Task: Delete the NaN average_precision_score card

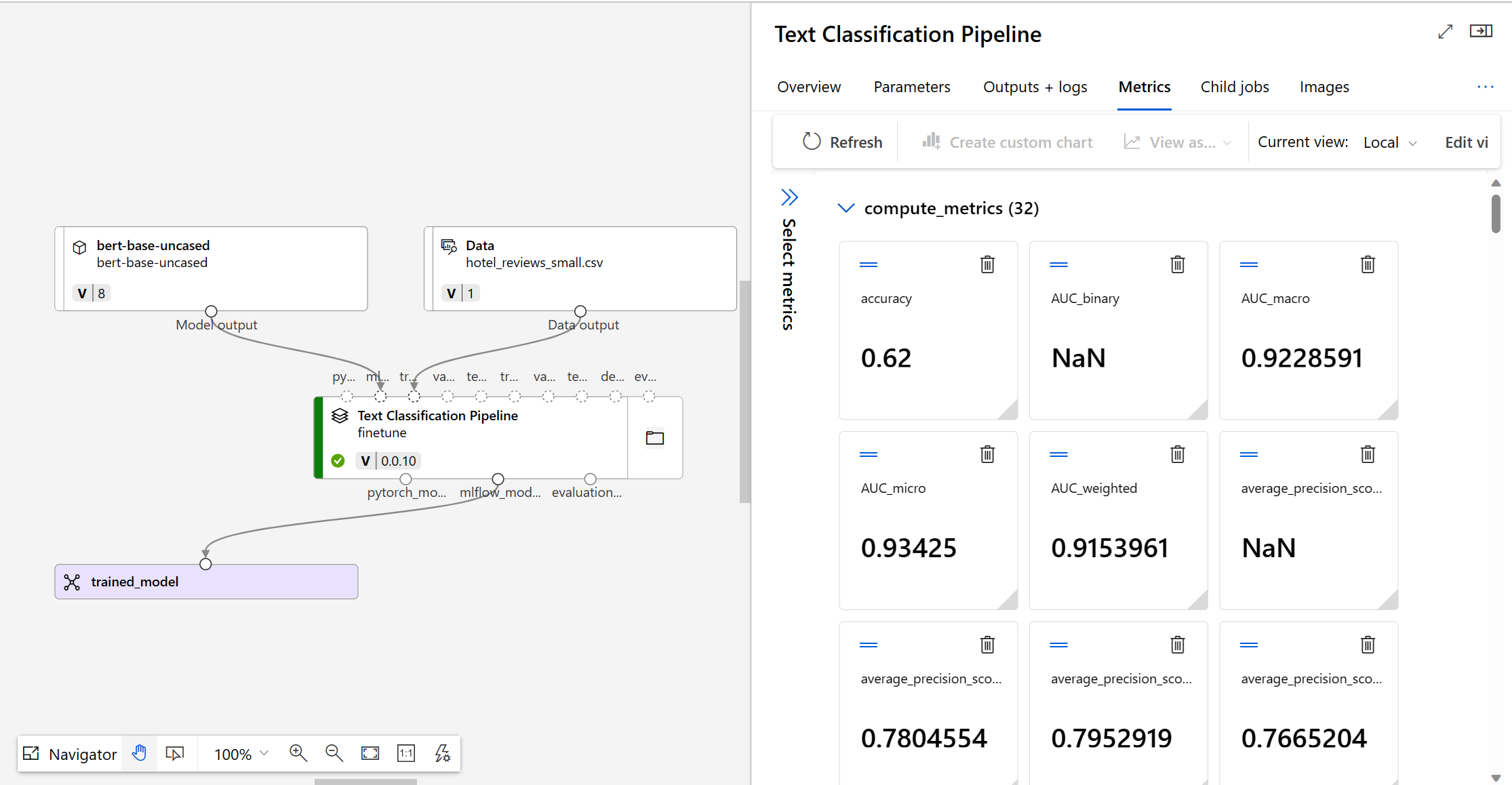Action: (1368, 454)
